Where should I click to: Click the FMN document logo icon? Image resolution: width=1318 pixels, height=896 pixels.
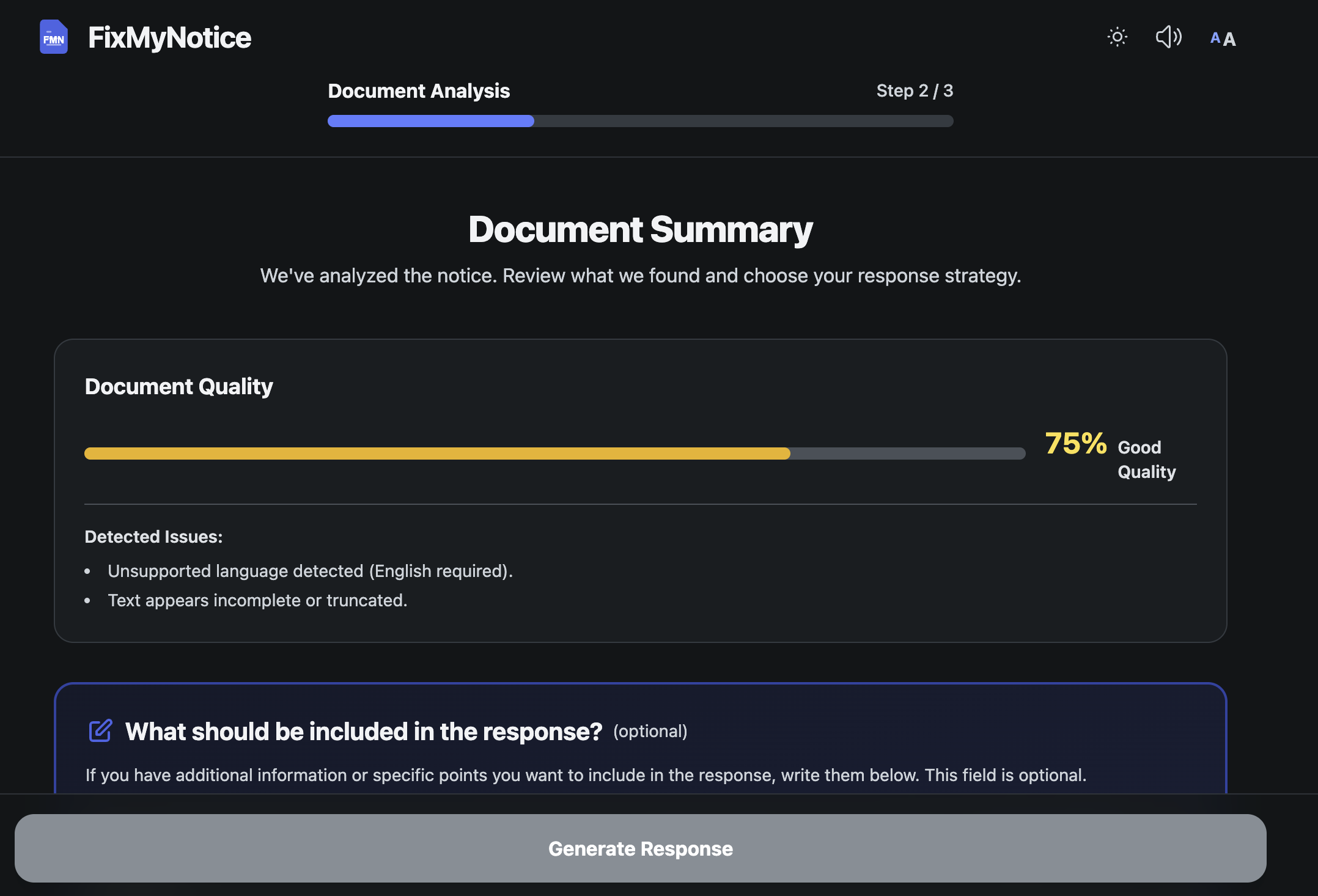click(x=54, y=37)
